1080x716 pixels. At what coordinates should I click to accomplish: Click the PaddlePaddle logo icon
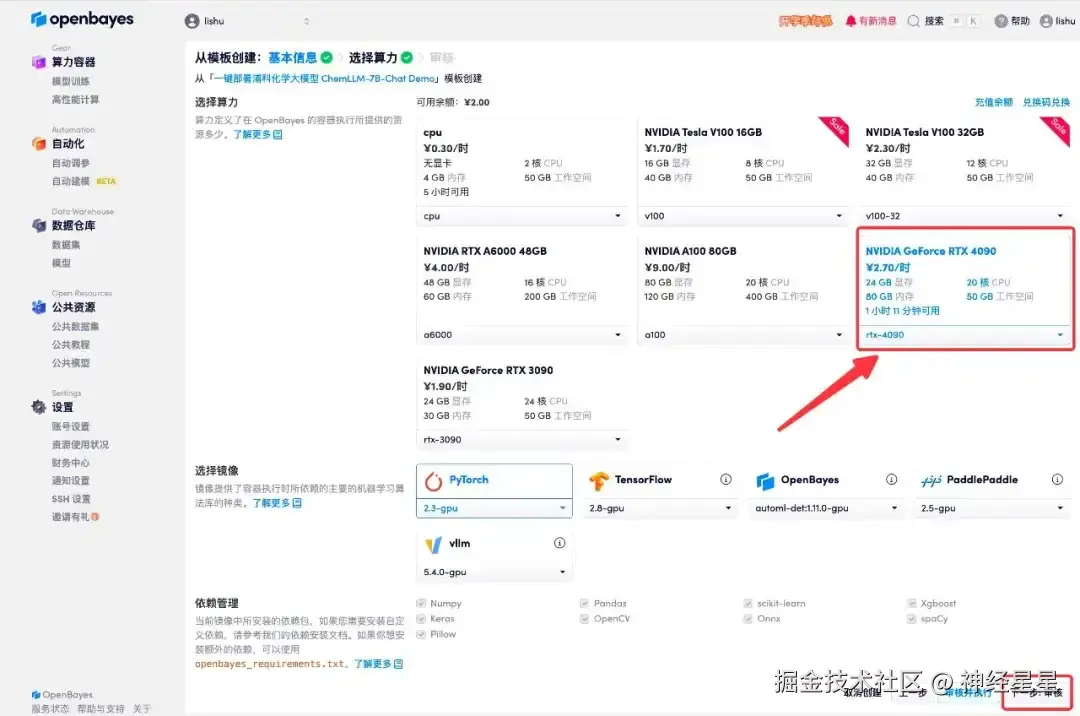click(931, 481)
